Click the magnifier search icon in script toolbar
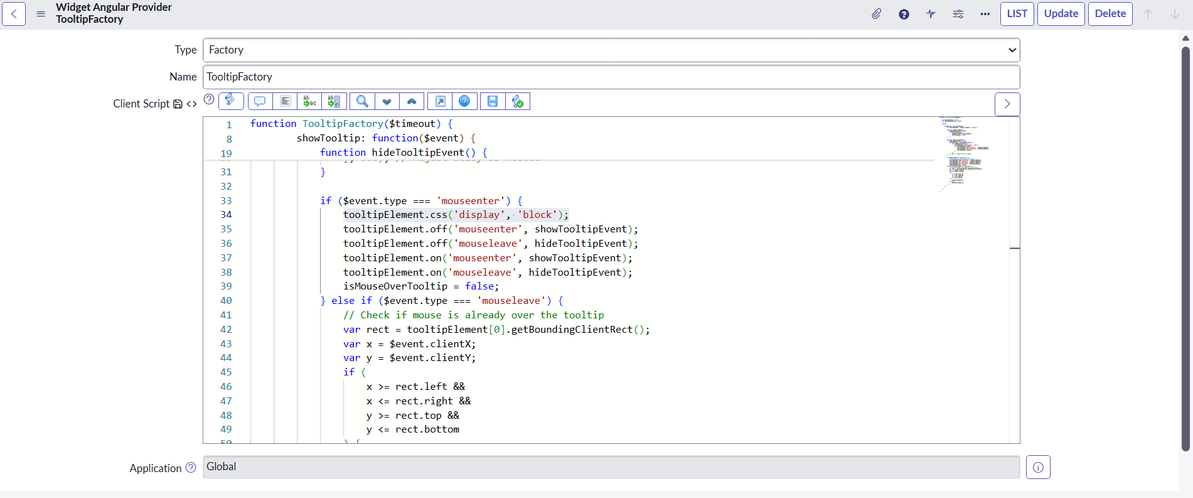This screenshot has height=498, width=1193. point(363,101)
